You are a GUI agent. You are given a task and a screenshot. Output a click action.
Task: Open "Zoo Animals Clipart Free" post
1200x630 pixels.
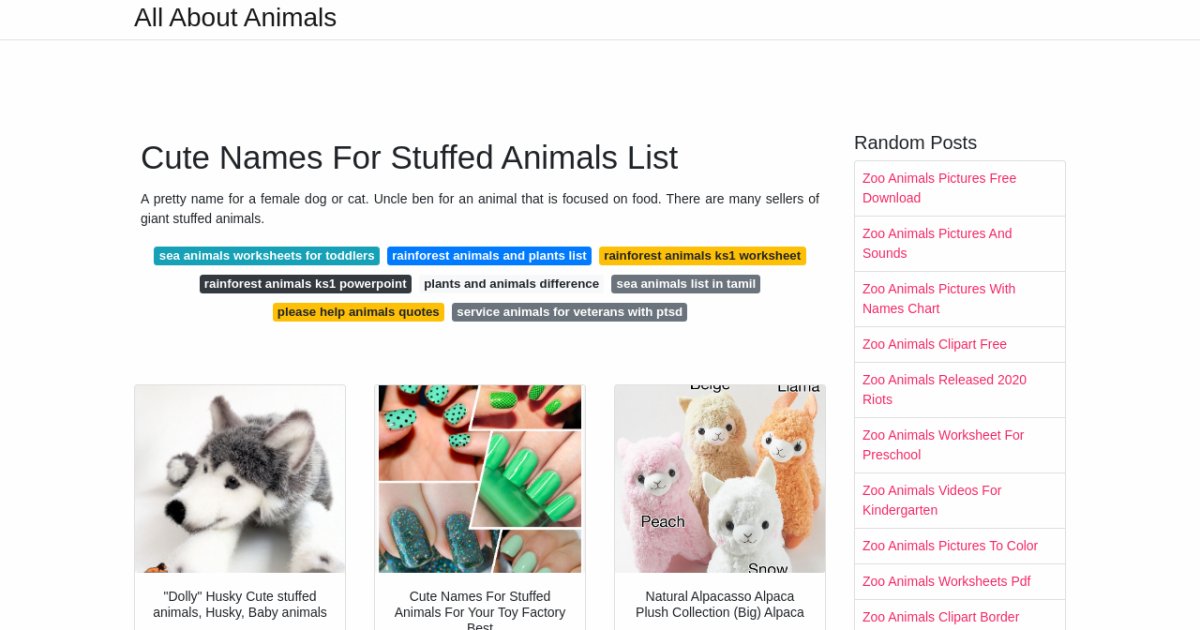tap(934, 344)
